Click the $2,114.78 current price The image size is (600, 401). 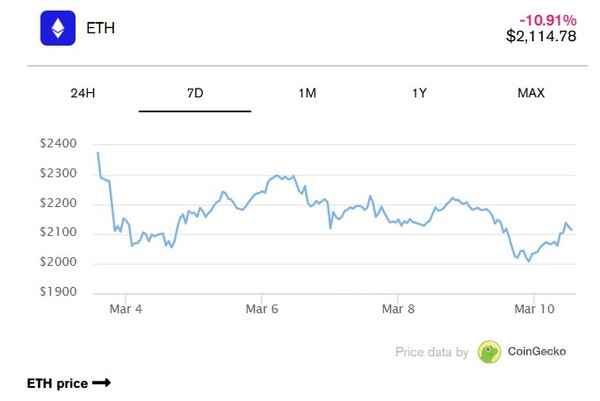pos(541,38)
